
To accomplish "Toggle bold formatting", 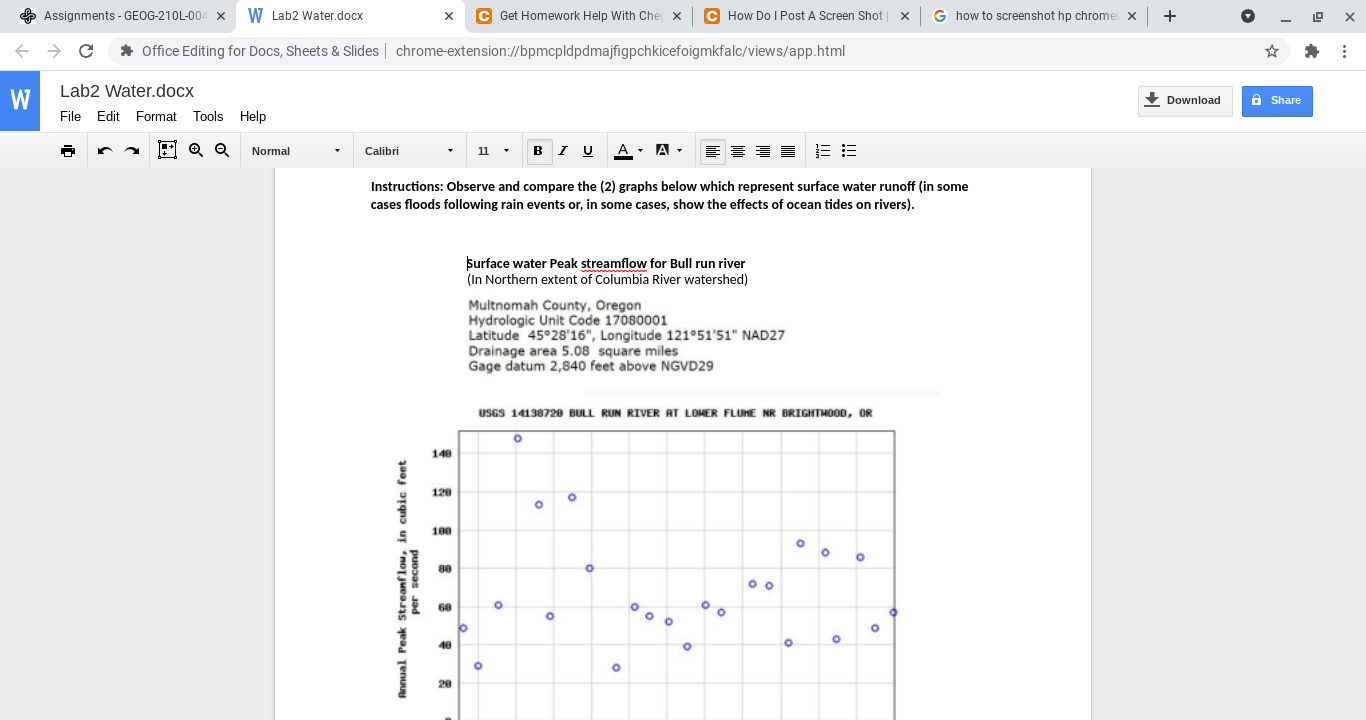I will click(538, 151).
